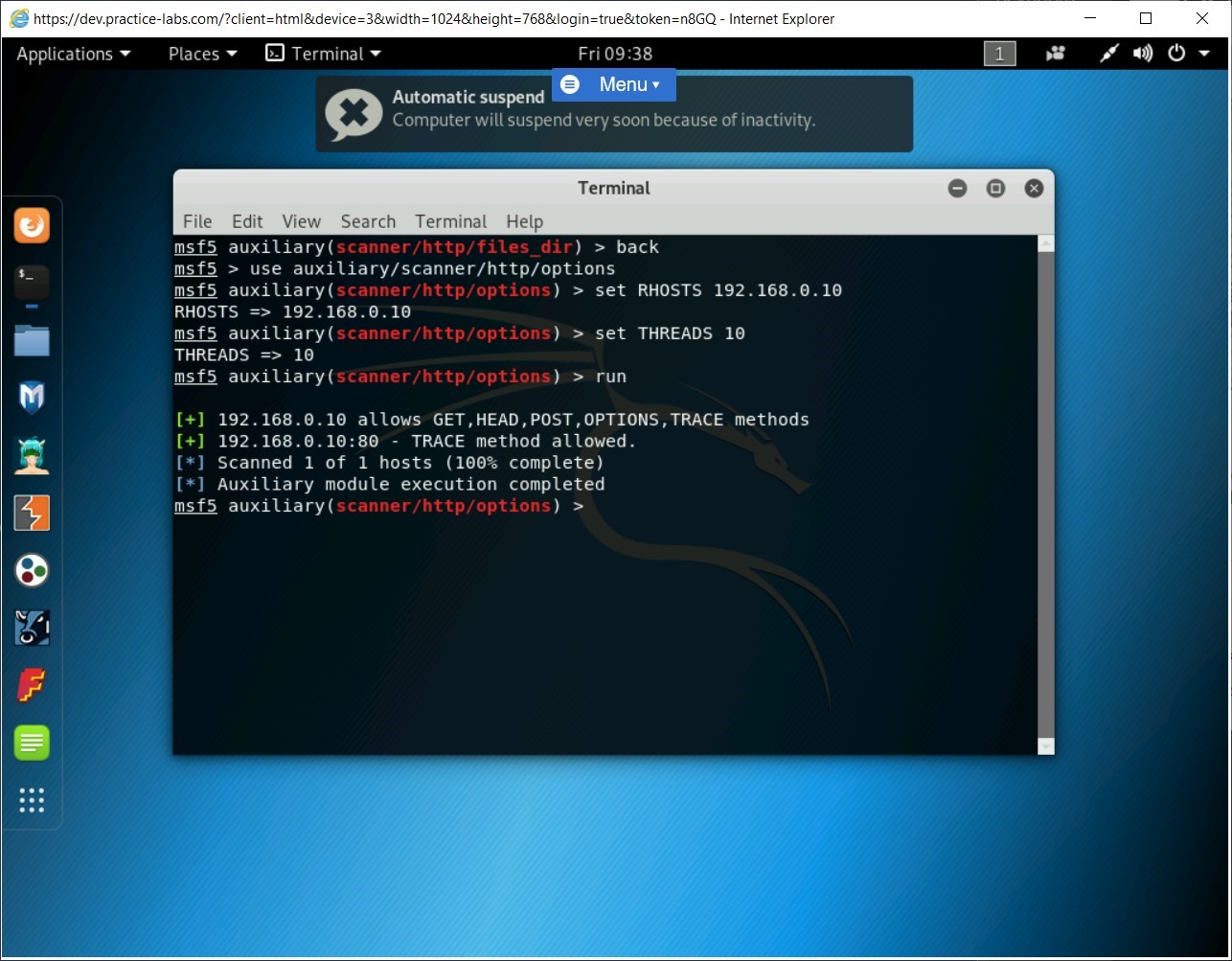This screenshot has height=961, width=1232.
Task: Launch Firefox from the dock
Action: pyautogui.click(x=32, y=226)
